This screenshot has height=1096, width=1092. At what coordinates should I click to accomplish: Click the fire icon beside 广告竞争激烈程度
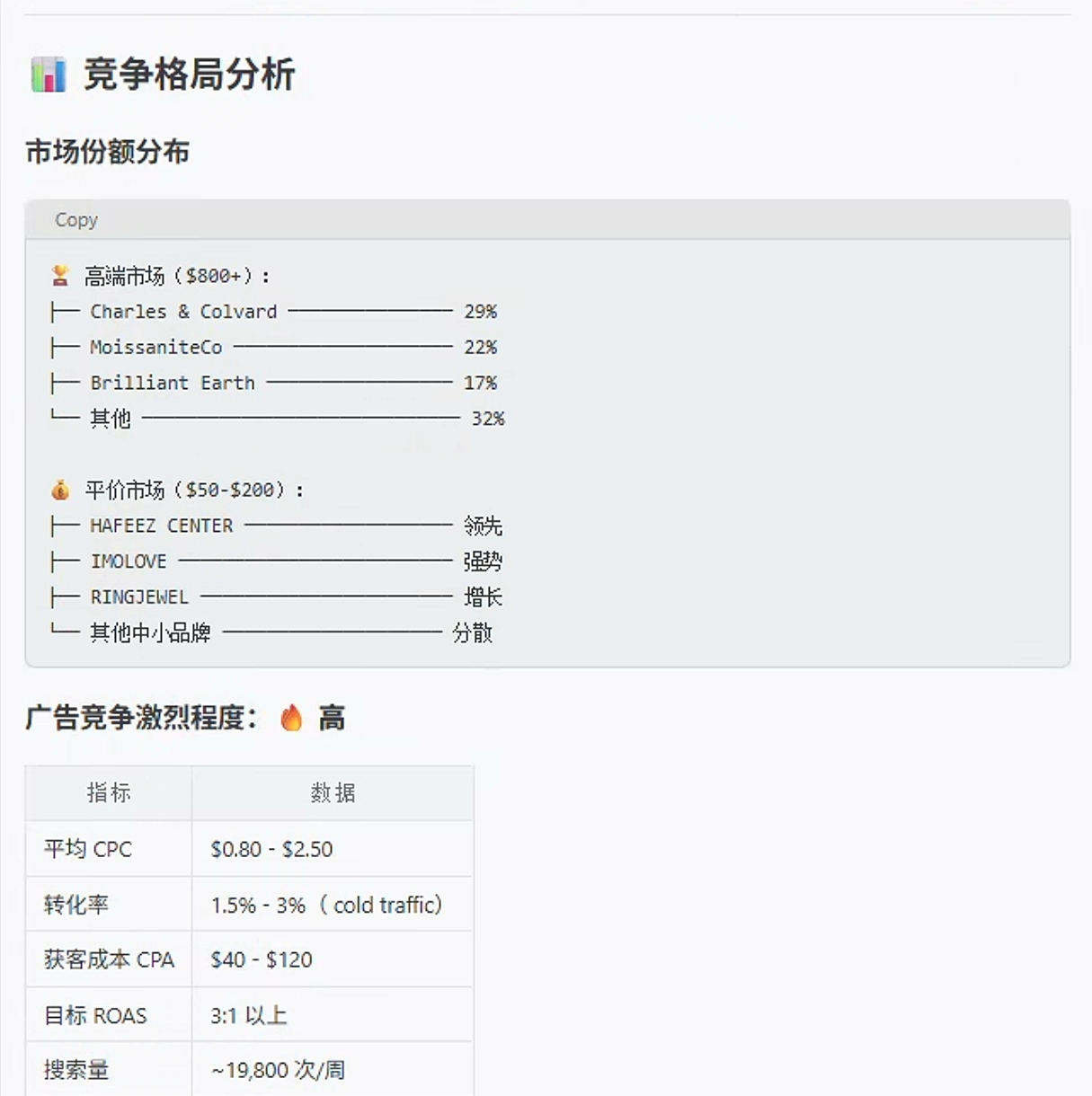(291, 718)
